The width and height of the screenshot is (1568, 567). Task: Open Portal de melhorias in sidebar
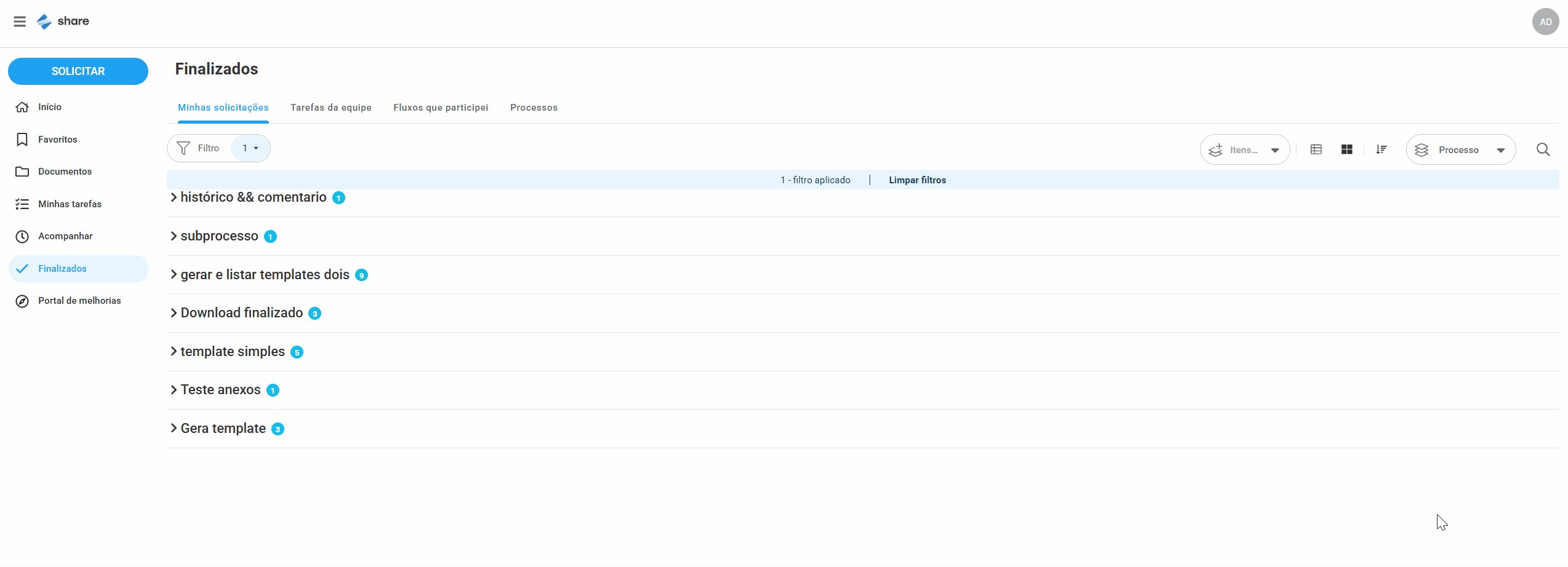pyautogui.click(x=79, y=301)
